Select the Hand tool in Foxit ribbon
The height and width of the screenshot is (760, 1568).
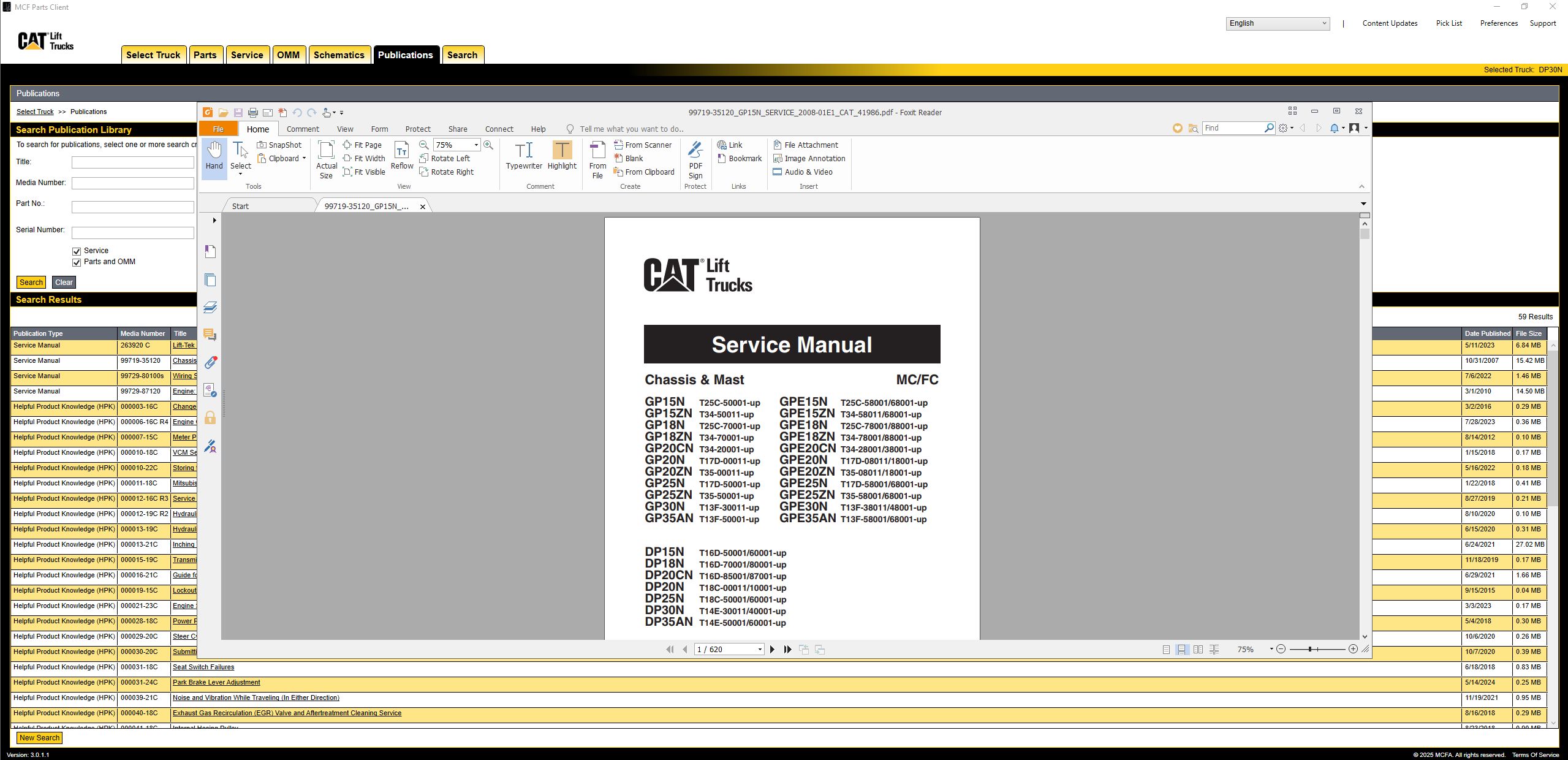pos(214,158)
